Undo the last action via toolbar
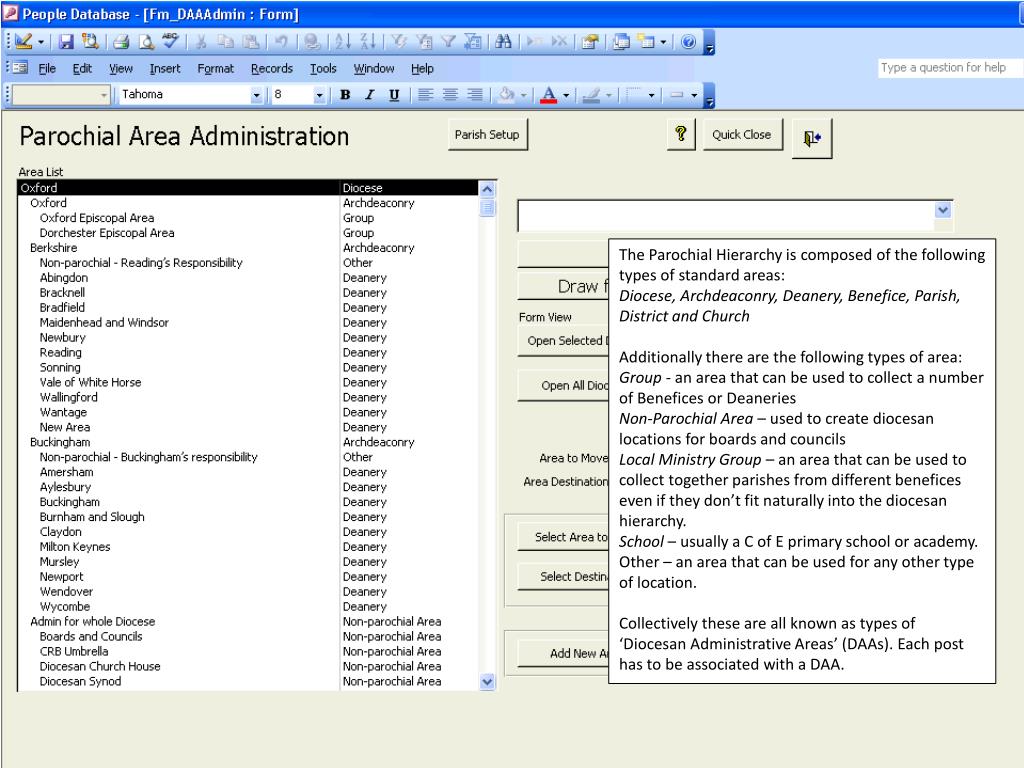1024x768 pixels. tap(281, 42)
